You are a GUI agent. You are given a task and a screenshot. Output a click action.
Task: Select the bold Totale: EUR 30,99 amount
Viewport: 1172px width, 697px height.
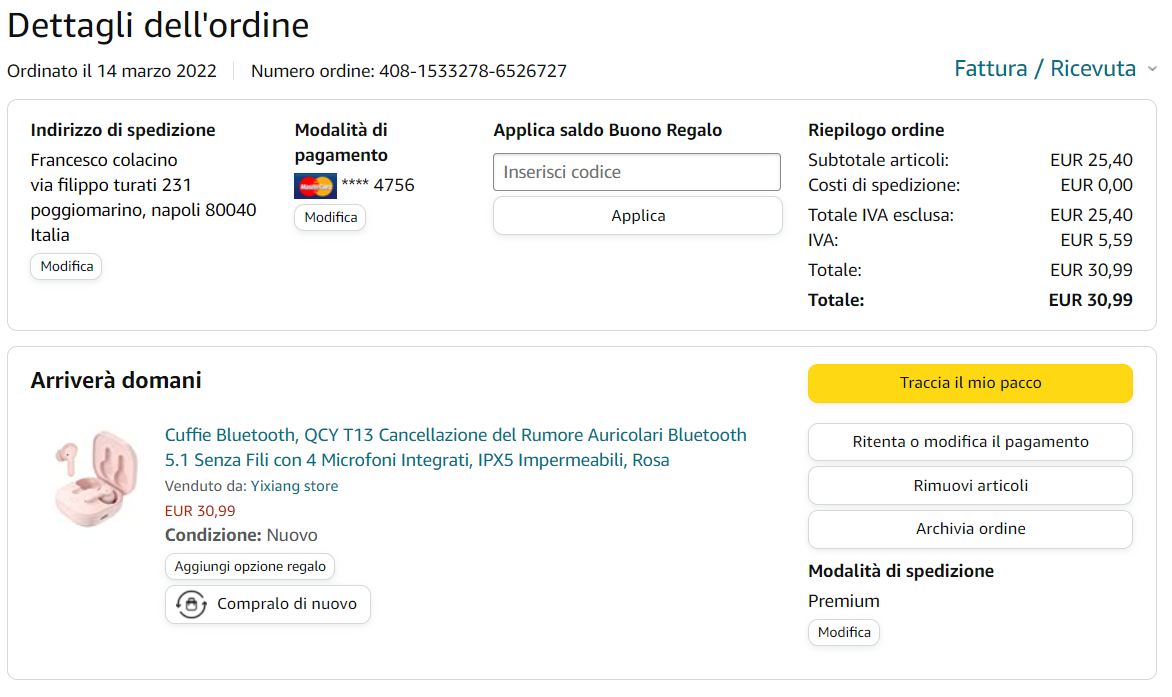point(1091,300)
